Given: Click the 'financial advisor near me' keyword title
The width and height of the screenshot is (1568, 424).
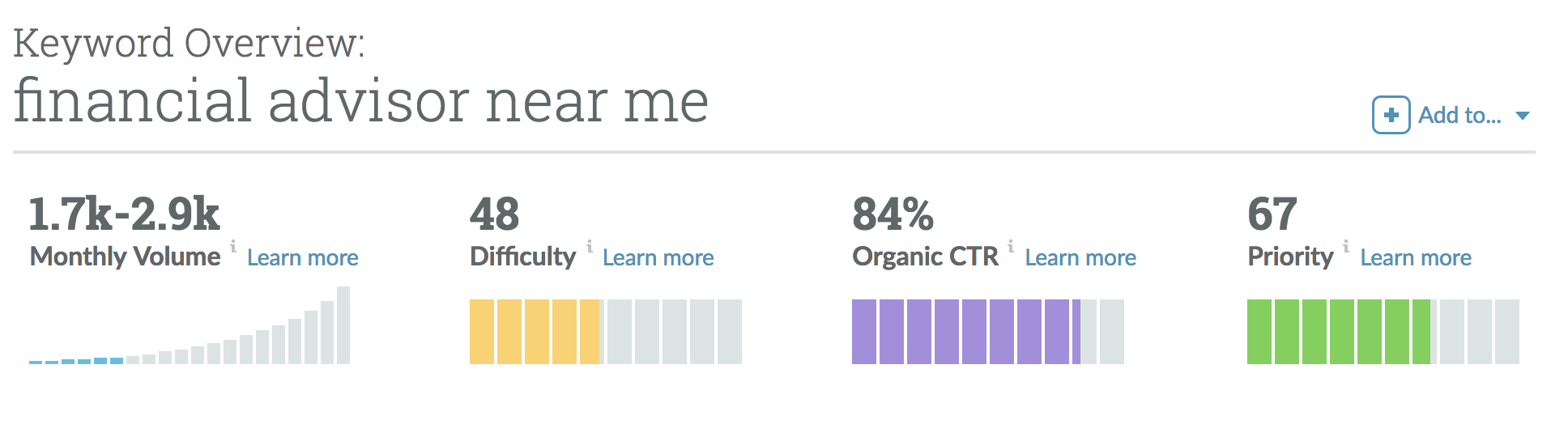Looking at the screenshot, I should point(360,101).
